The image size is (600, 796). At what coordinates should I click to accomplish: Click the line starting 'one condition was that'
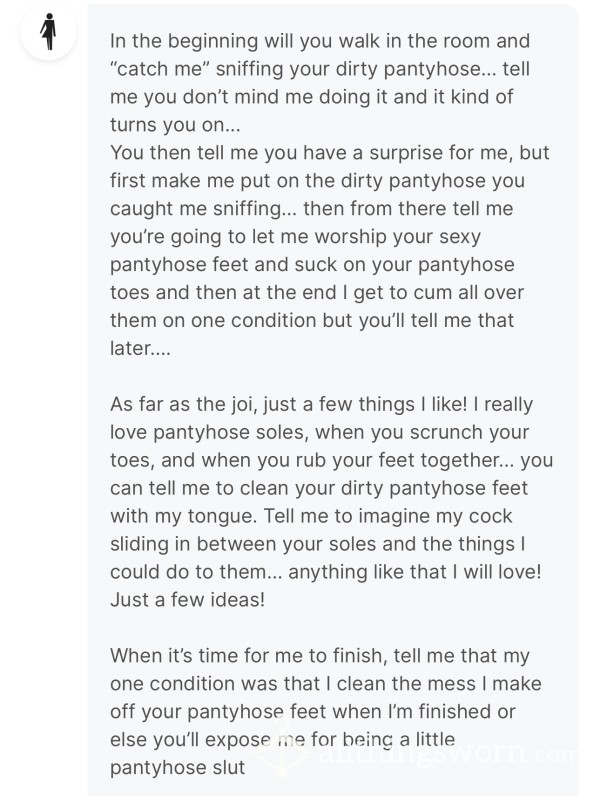click(325, 684)
